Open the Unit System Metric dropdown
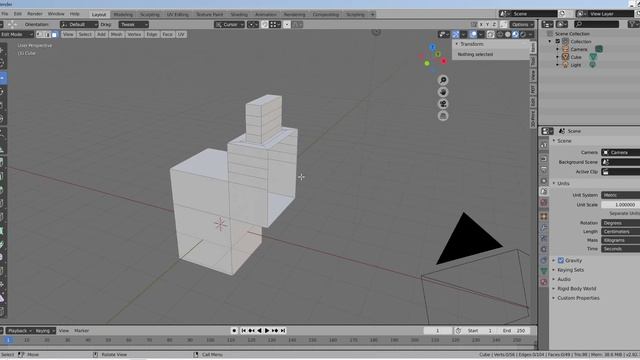Viewport: 640px width, 360px height. [620, 195]
